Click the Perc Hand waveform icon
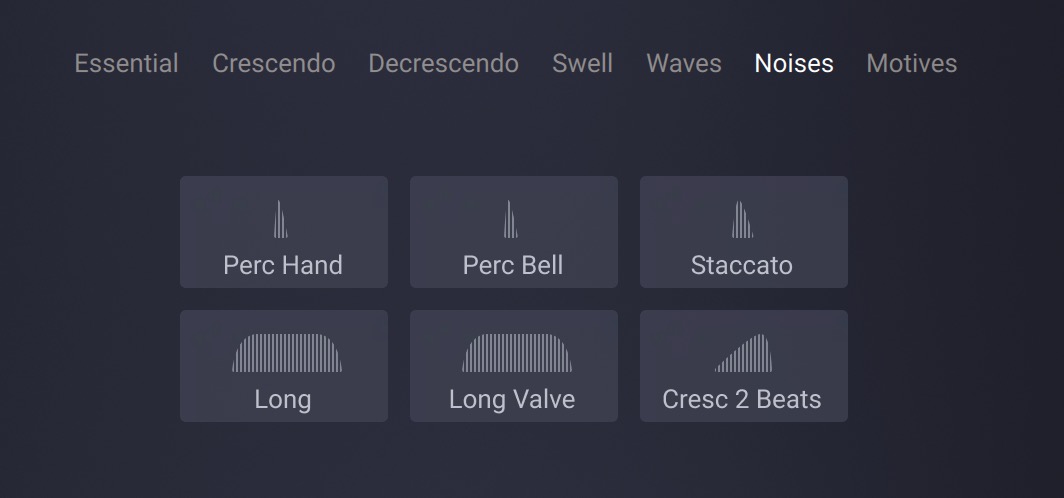Screen dimensions: 1064x498 (281, 220)
